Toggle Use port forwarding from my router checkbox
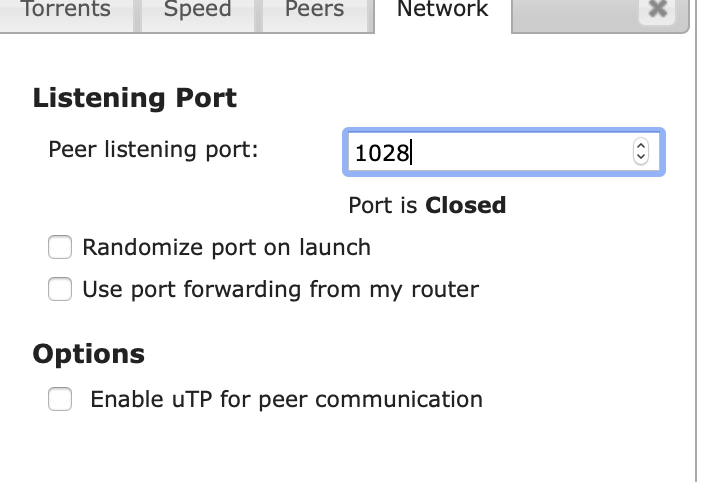Viewport: 716px width, 482px height. (x=61, y=290)
